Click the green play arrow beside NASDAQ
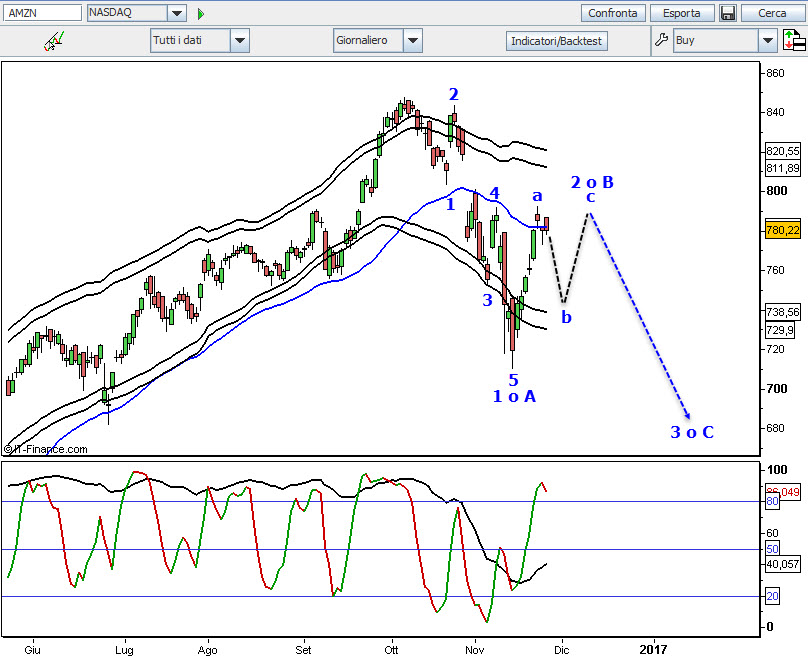This screenshot has height=656, width=808. point(200,14)
